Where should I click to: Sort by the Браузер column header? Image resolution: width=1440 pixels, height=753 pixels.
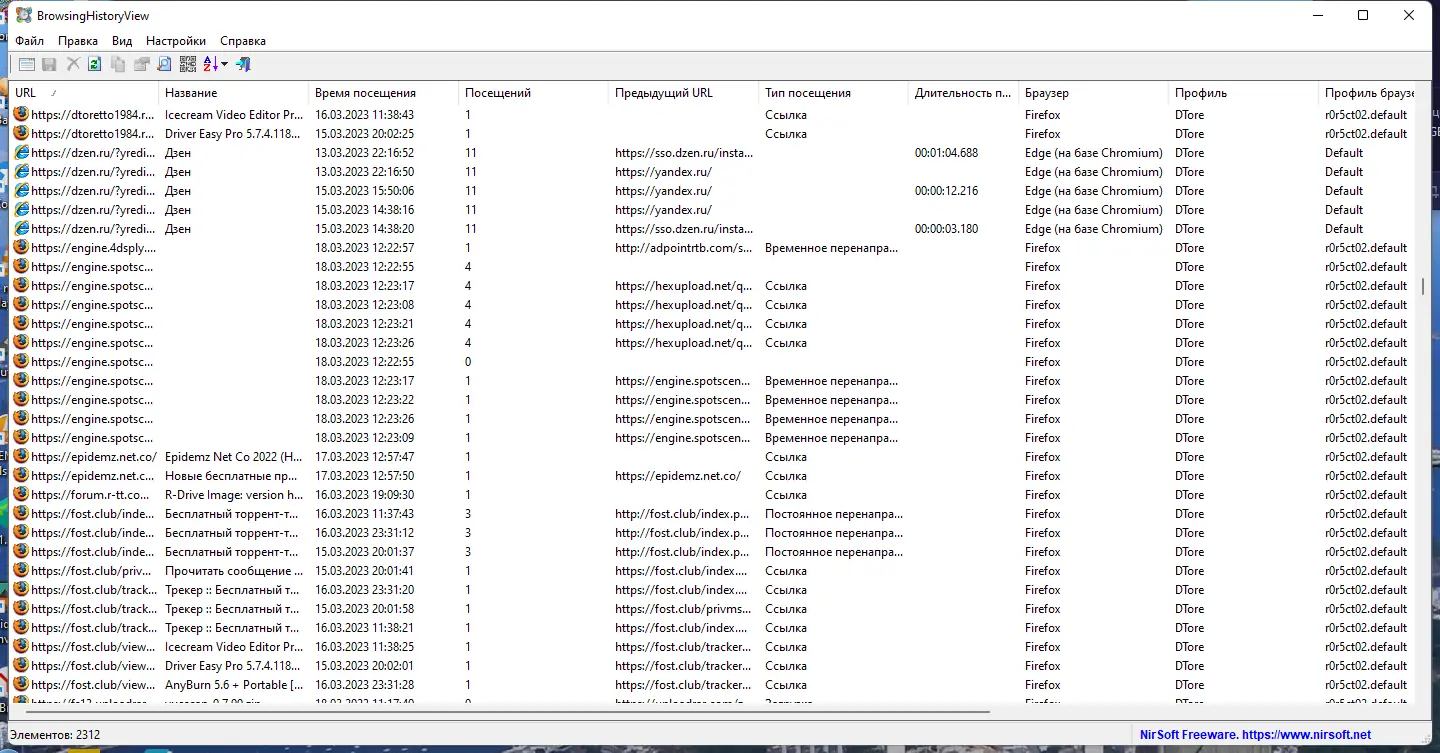[1093, 93]
